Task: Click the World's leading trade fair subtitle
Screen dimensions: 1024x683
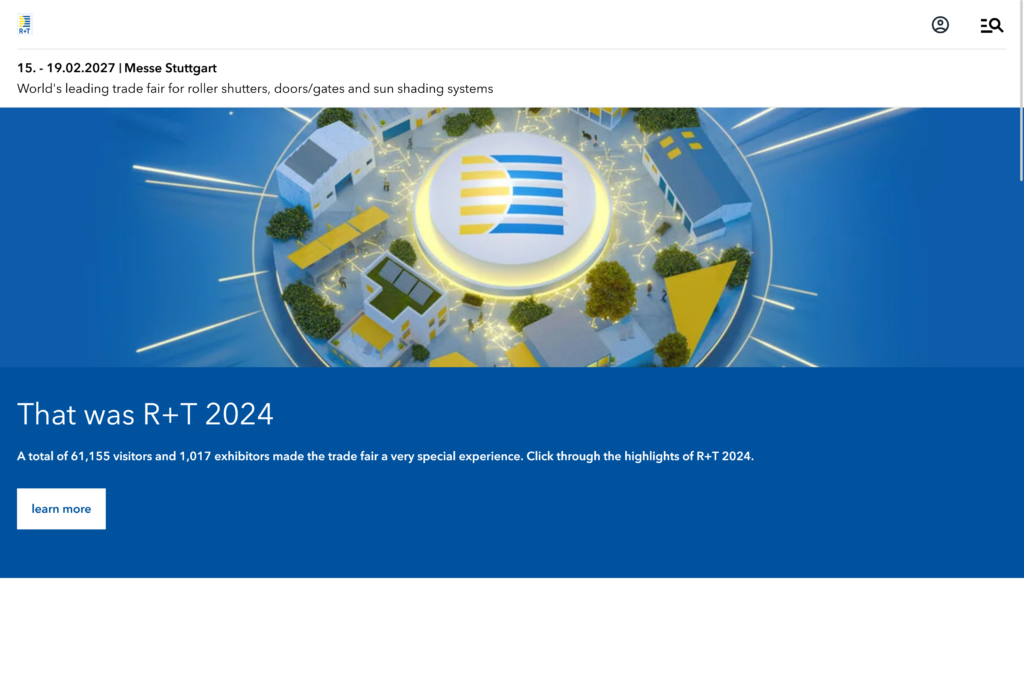Action: pos(254,88)
